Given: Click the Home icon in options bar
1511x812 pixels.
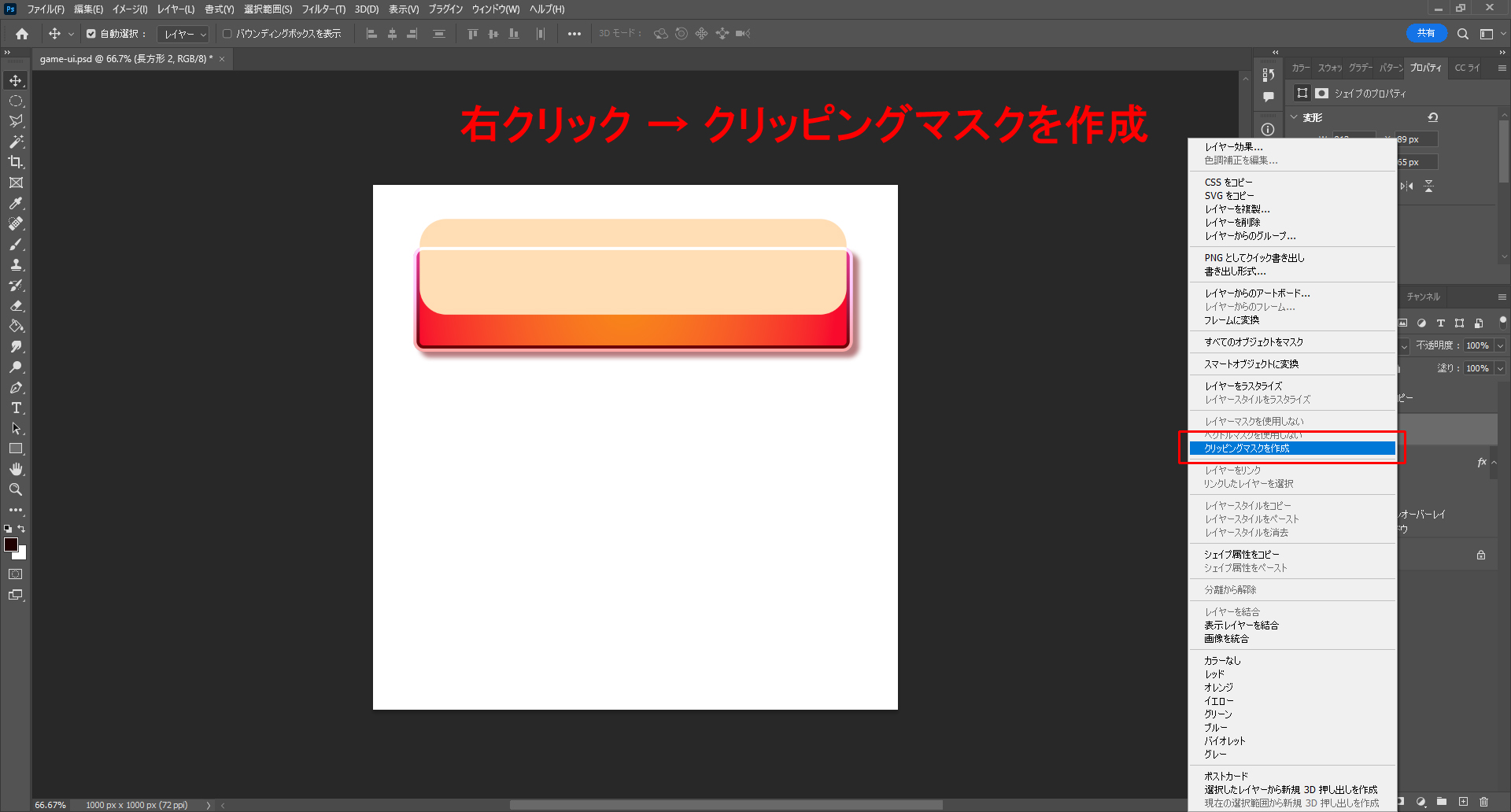Looking at the screenshot, I should (22, 34).
